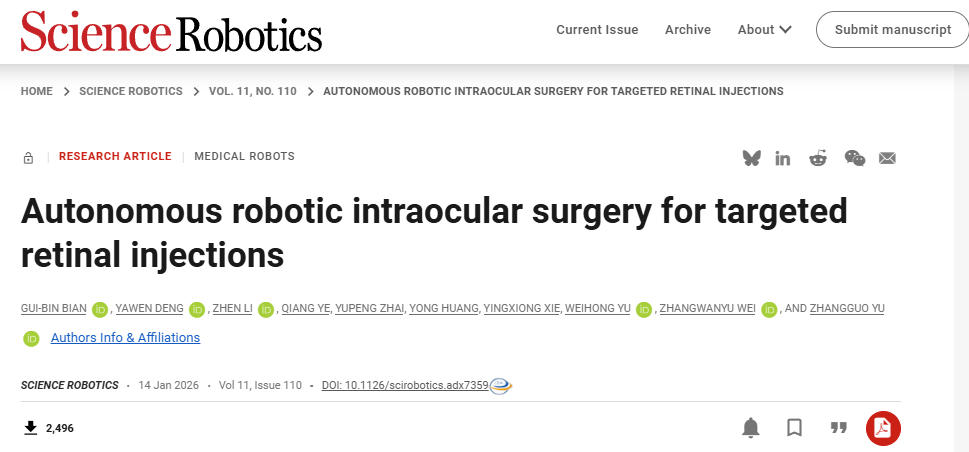Expand Authors Info & Affiliations
Viewport: 969px width, 452px height.
point(125,338)
